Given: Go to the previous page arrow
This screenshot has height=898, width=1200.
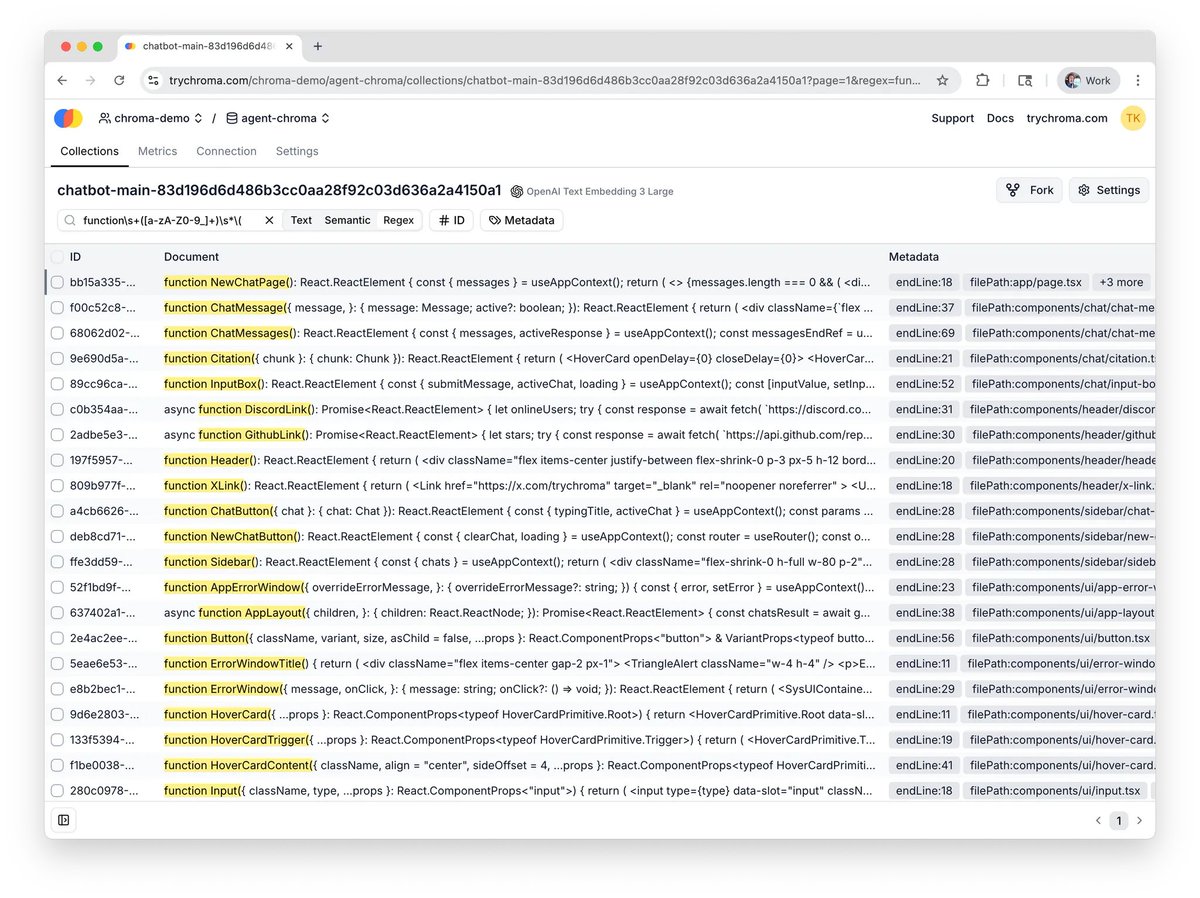Looking at the screenshot, I should pyautogui.click(x=1098, y=820).
